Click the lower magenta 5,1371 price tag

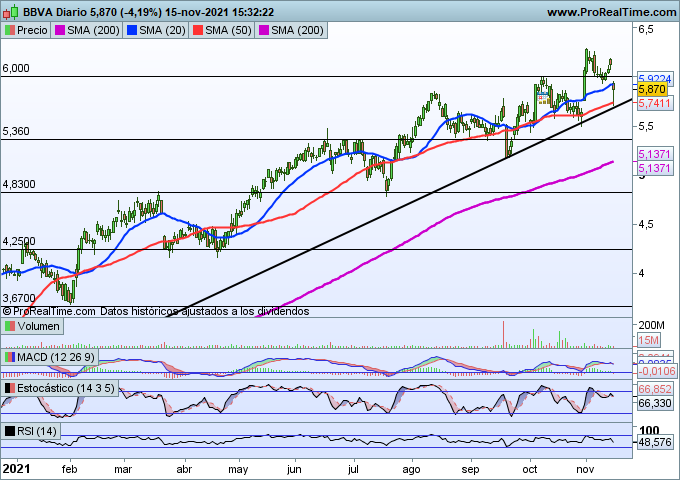(655, 168)
